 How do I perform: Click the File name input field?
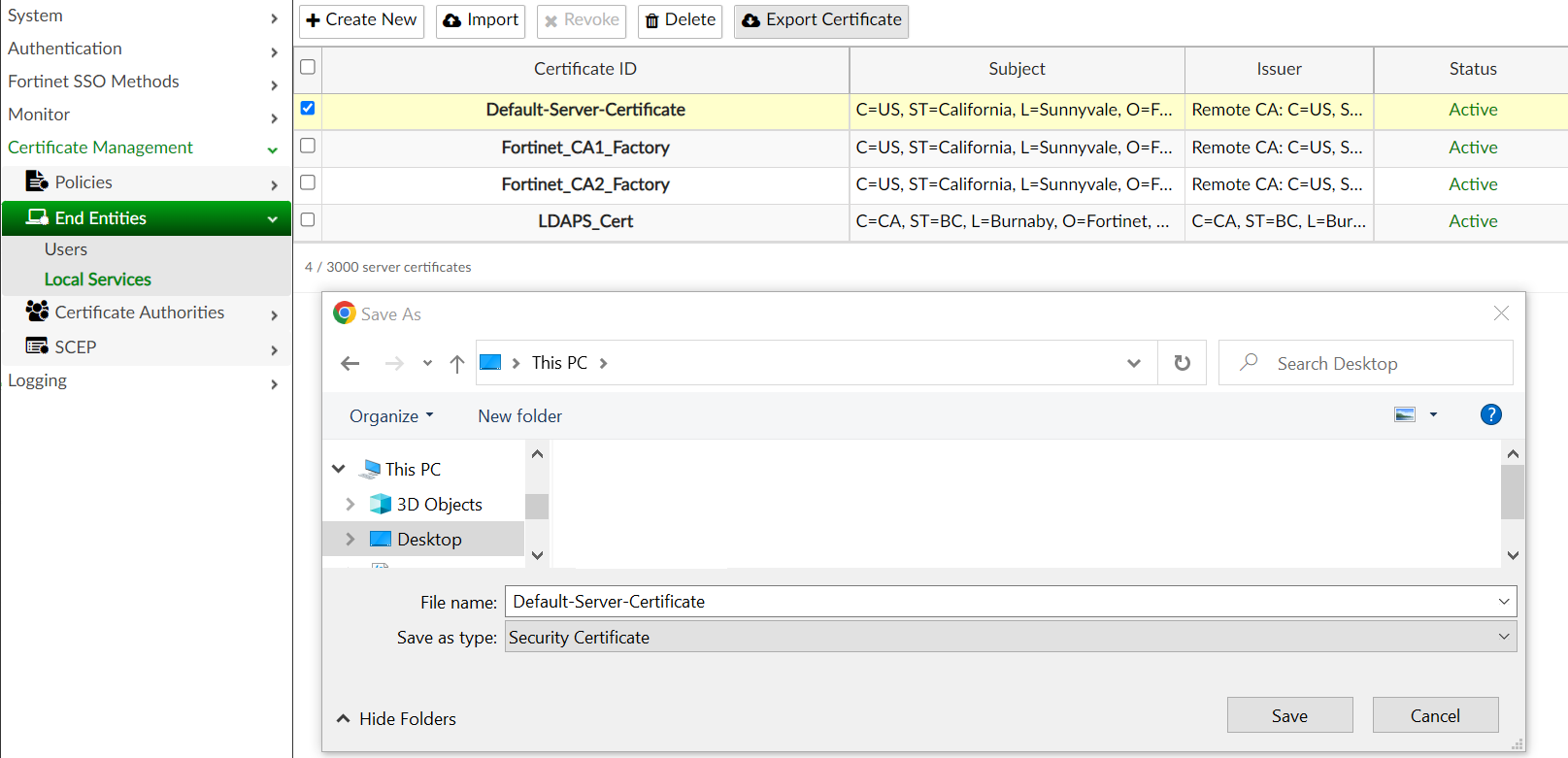click(1011, 601)
